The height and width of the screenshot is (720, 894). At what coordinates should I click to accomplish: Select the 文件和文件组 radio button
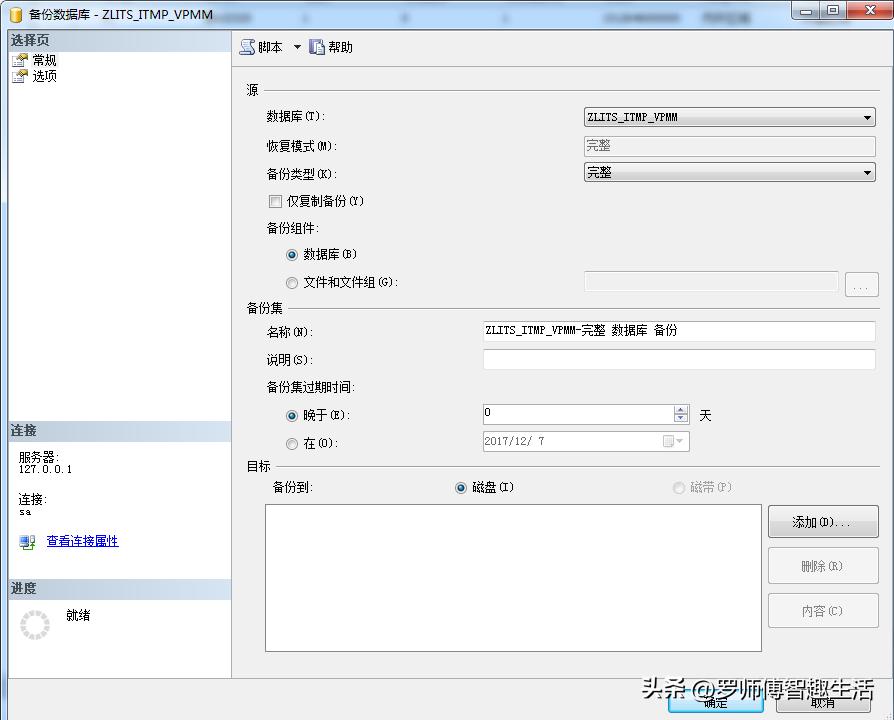click(x=291, y=281)
